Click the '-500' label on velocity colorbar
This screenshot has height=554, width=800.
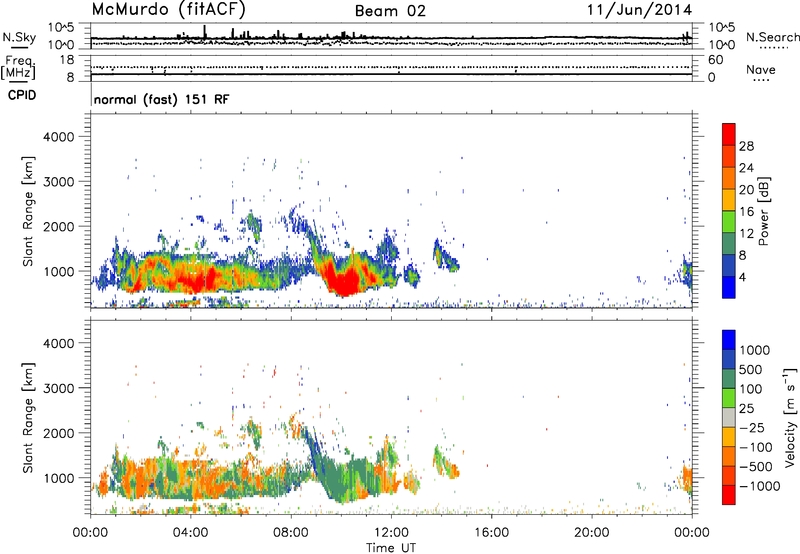(756, 467)
